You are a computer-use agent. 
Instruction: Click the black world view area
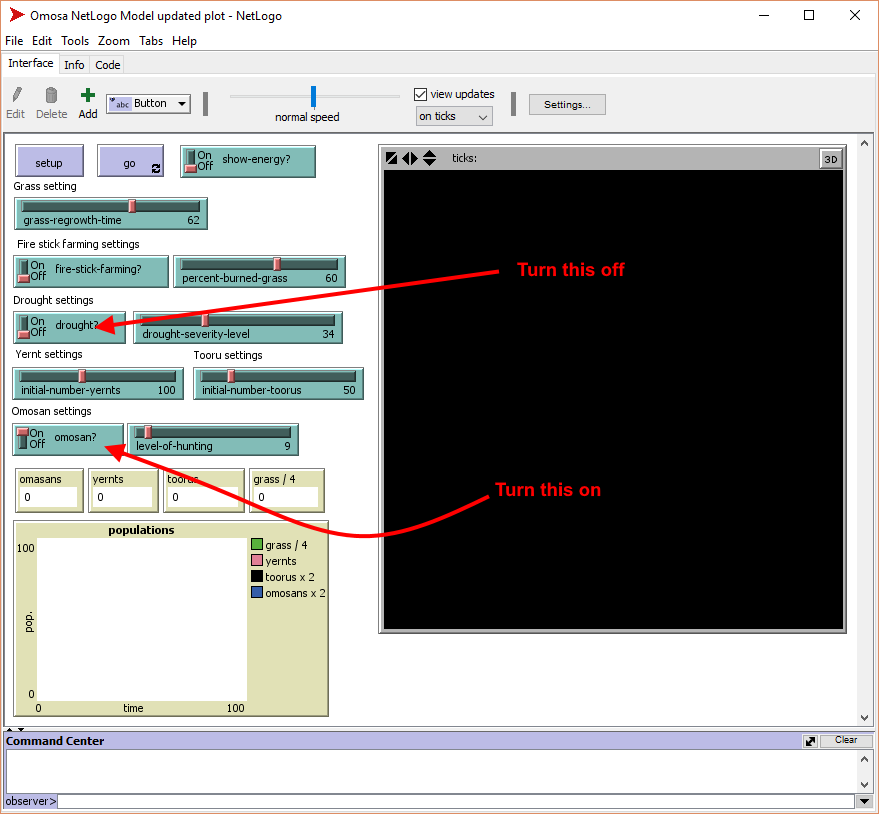click(x=613, y=400)
